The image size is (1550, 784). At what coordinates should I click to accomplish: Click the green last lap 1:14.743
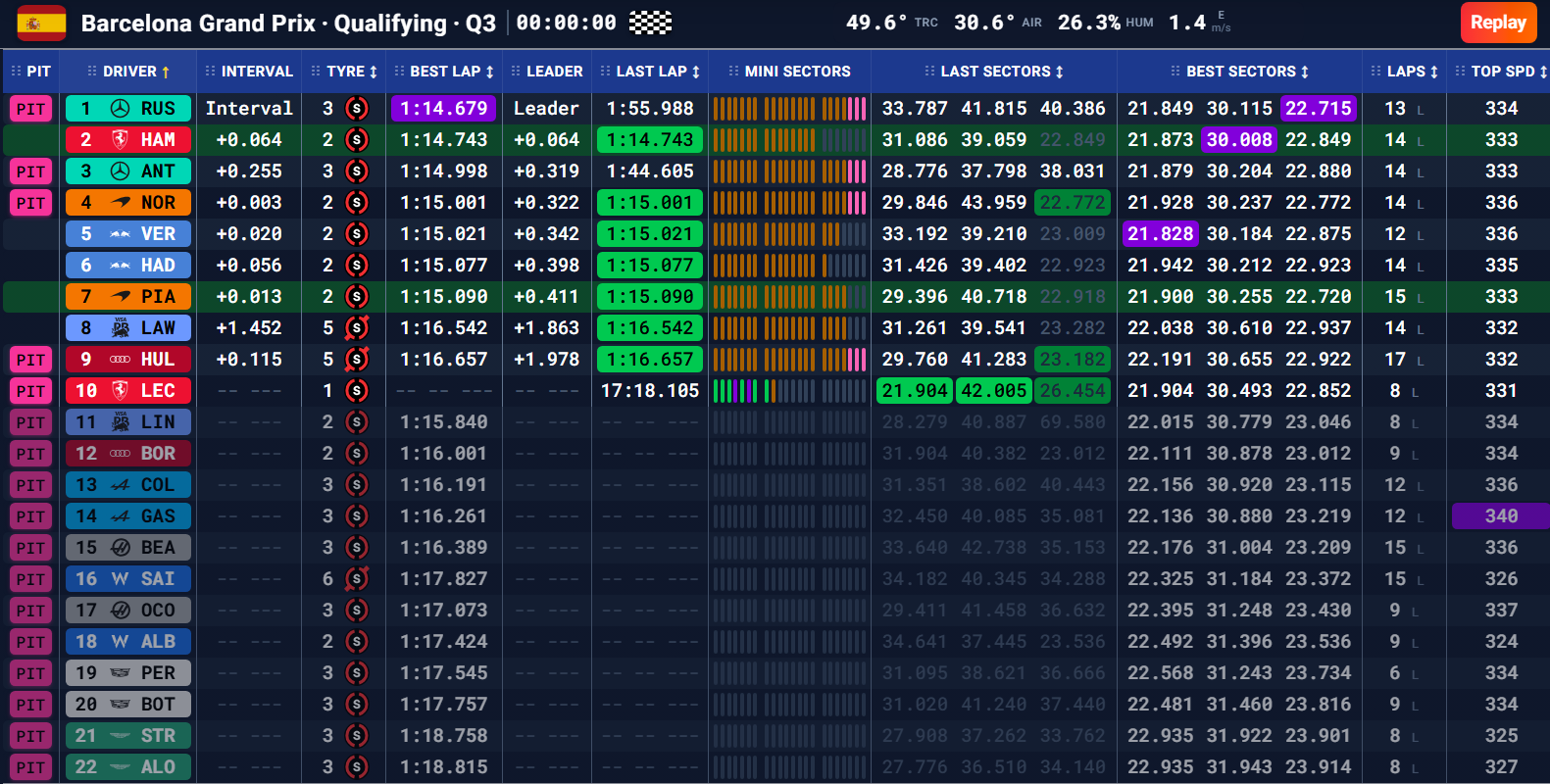click(650, 140)
